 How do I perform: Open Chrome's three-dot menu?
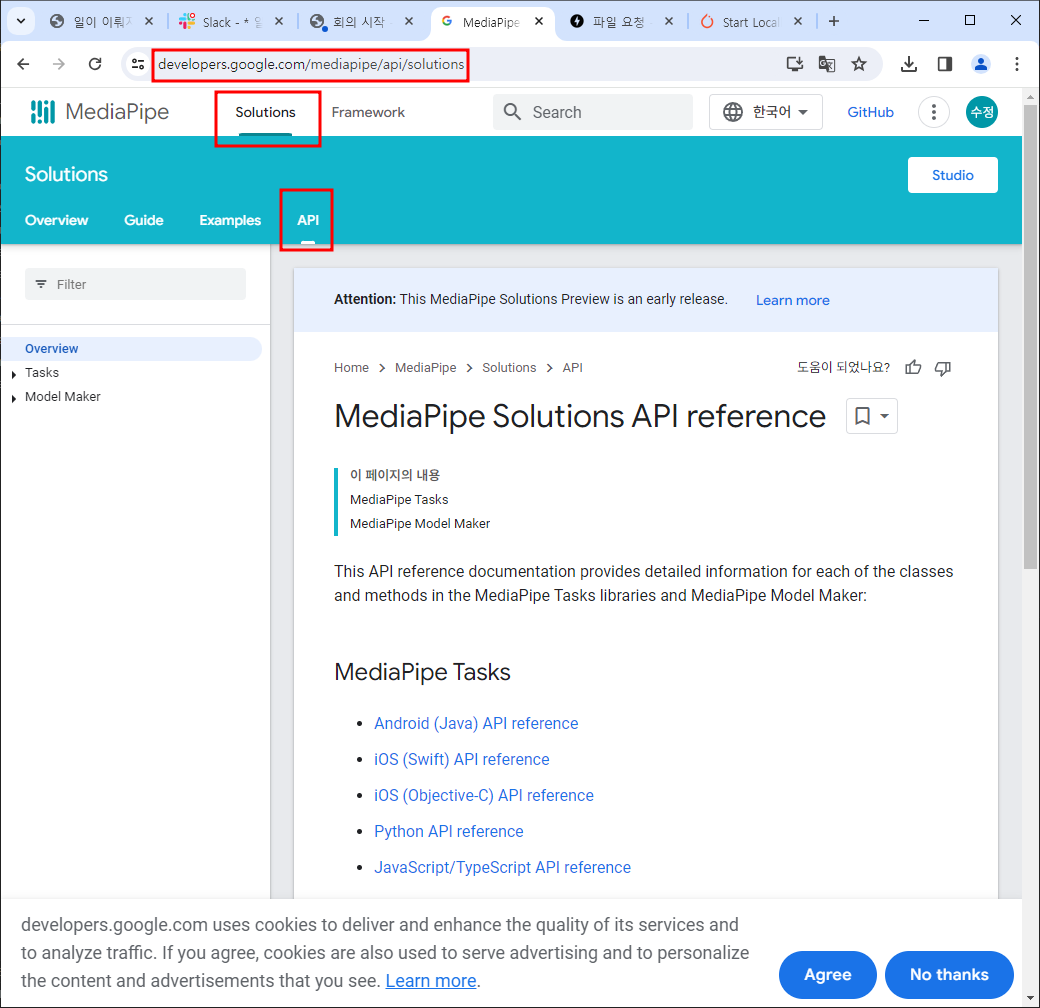[x=1017, y=64]
